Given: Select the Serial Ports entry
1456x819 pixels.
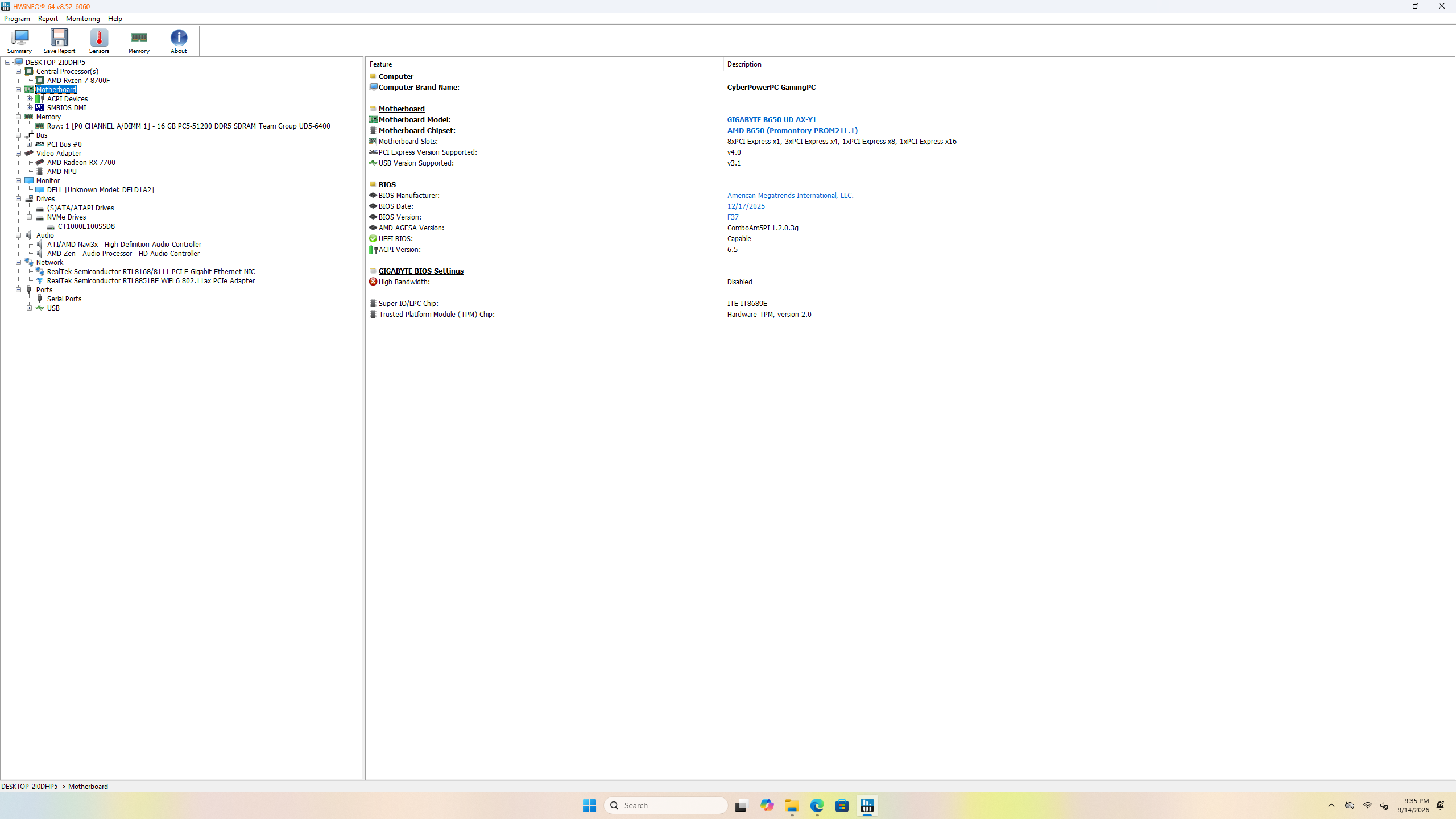Looking at the screenshot, I should click(x=64, y=299).
